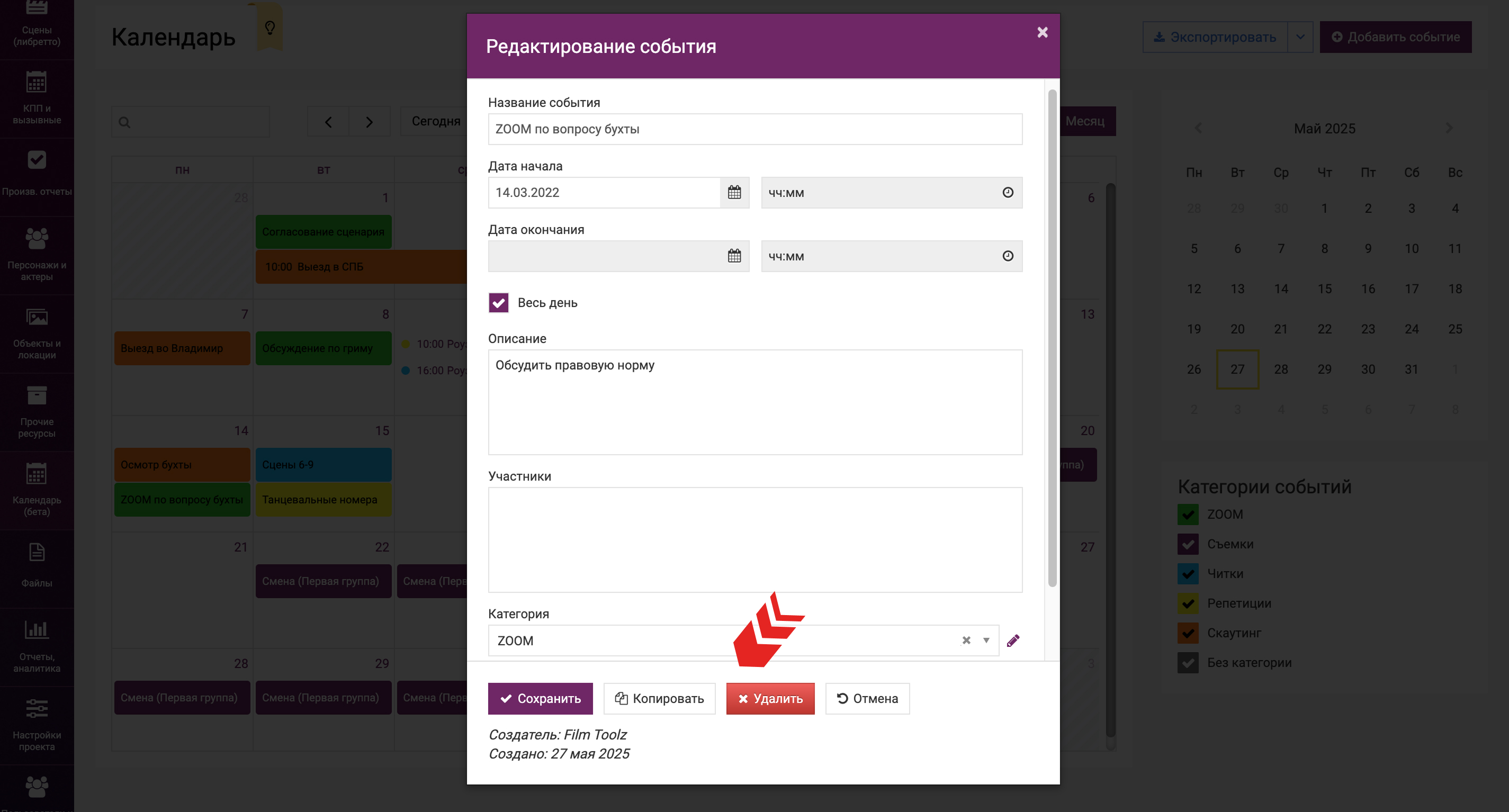Open the Сцены 6-9 event
The width and height of the screenshot is (1509, 812).
click(324, 465)
